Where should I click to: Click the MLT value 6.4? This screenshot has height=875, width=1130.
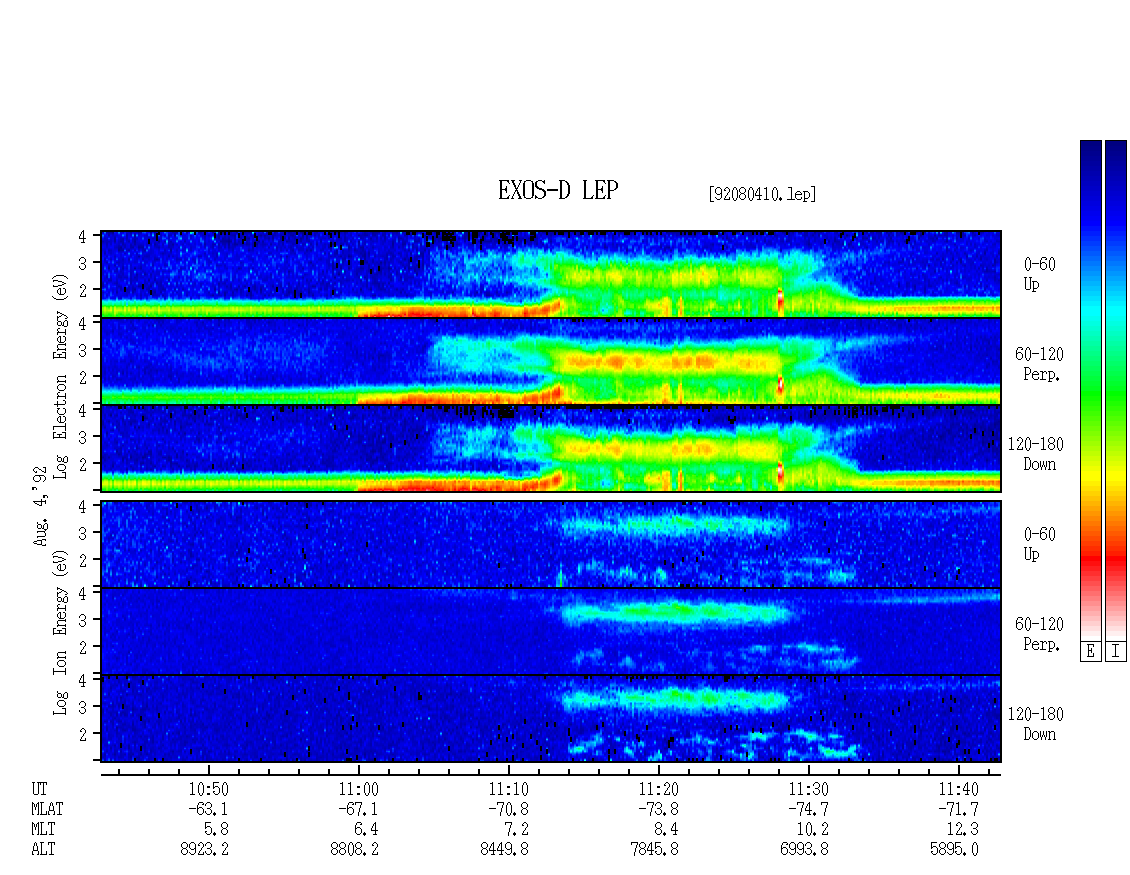366,830
